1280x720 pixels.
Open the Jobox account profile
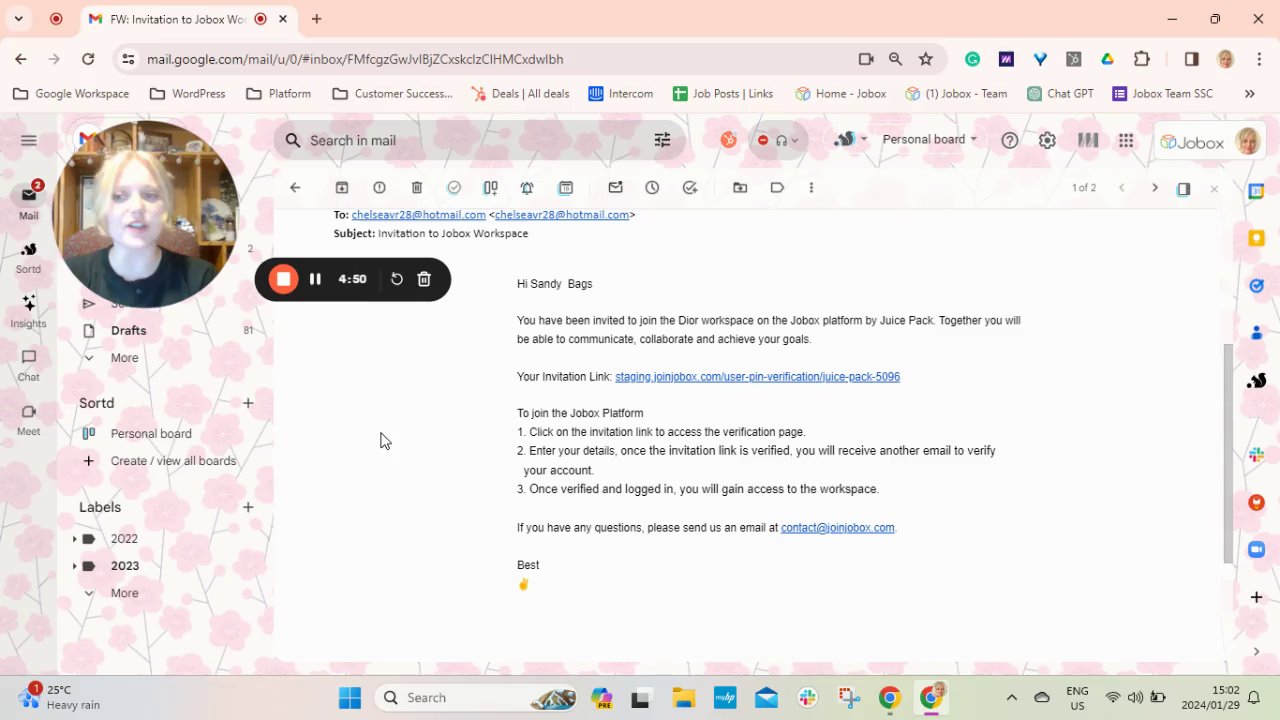click(x=1210, y=142)
